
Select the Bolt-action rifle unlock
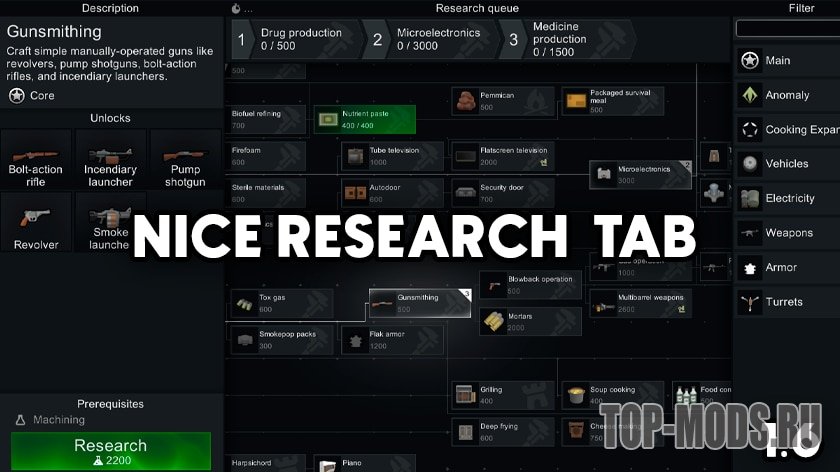[x=36, y=160]
